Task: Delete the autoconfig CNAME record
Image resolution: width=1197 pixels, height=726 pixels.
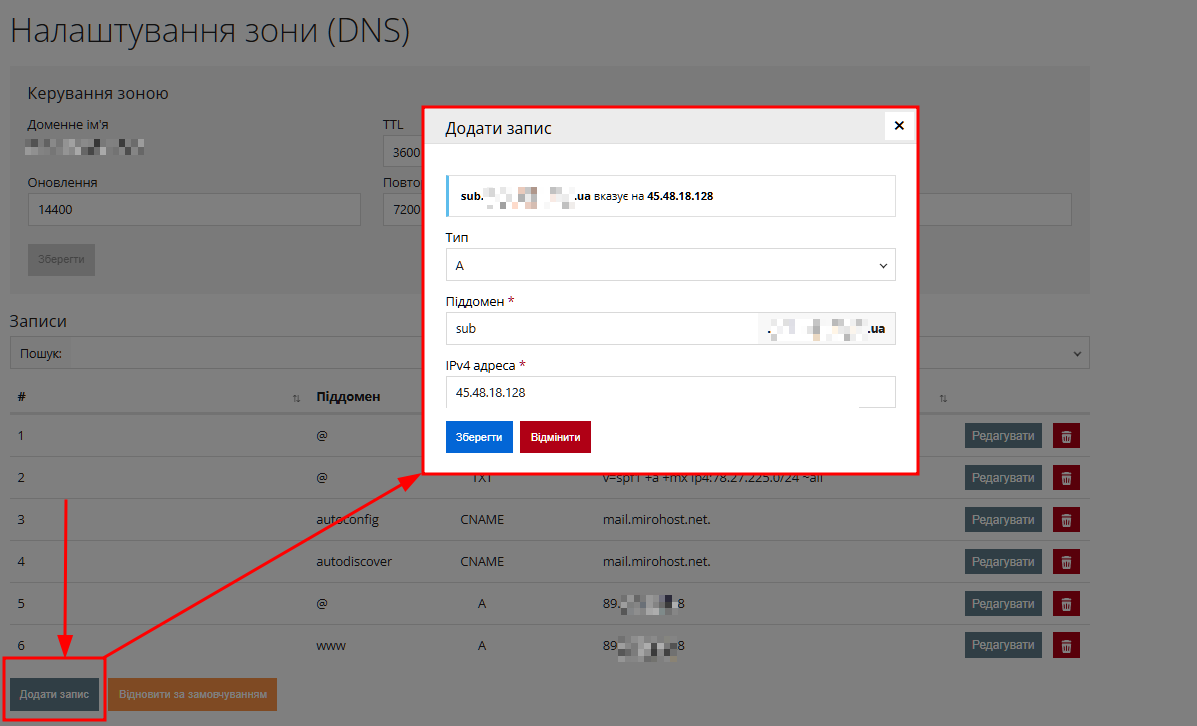Action: click(1066, 519)
